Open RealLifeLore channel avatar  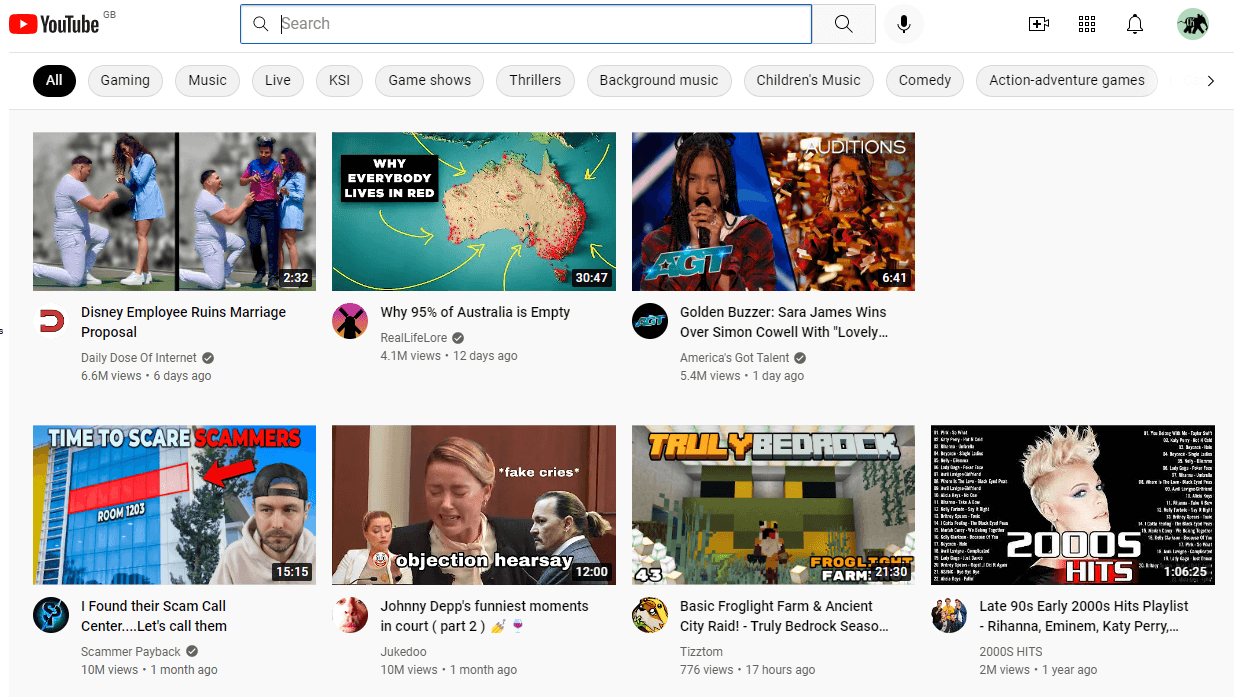349,321
